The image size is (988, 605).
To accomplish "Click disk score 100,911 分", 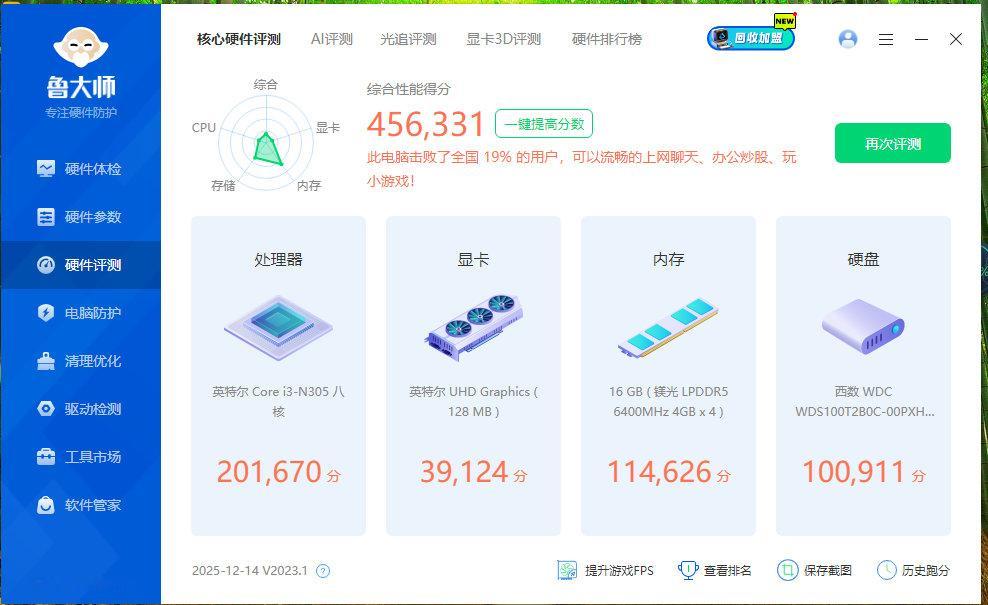I will [863, 472].
